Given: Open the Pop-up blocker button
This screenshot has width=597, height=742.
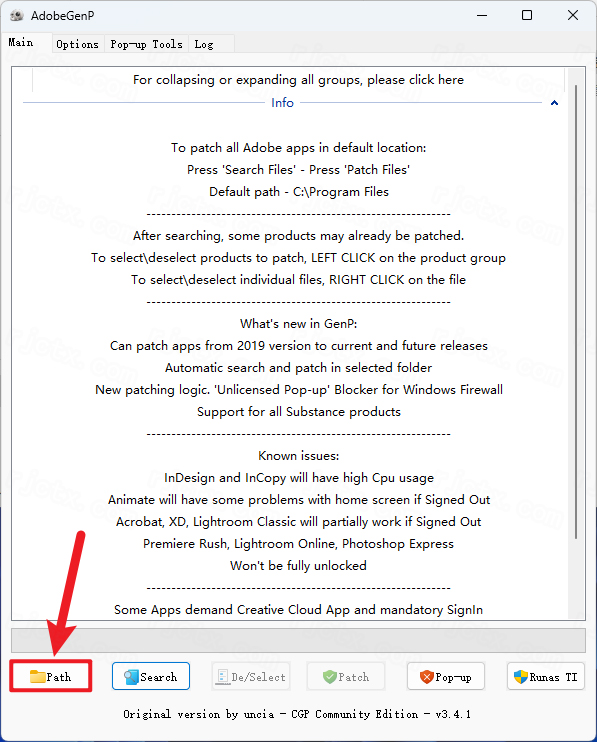Looking at the screenshot, I should 446,676.
